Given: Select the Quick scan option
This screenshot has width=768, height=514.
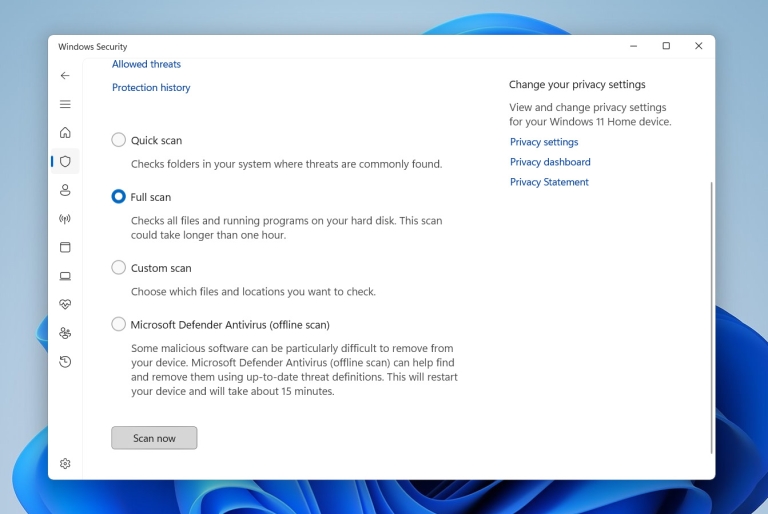Looking at the screenshot, I should pos(119,140).
